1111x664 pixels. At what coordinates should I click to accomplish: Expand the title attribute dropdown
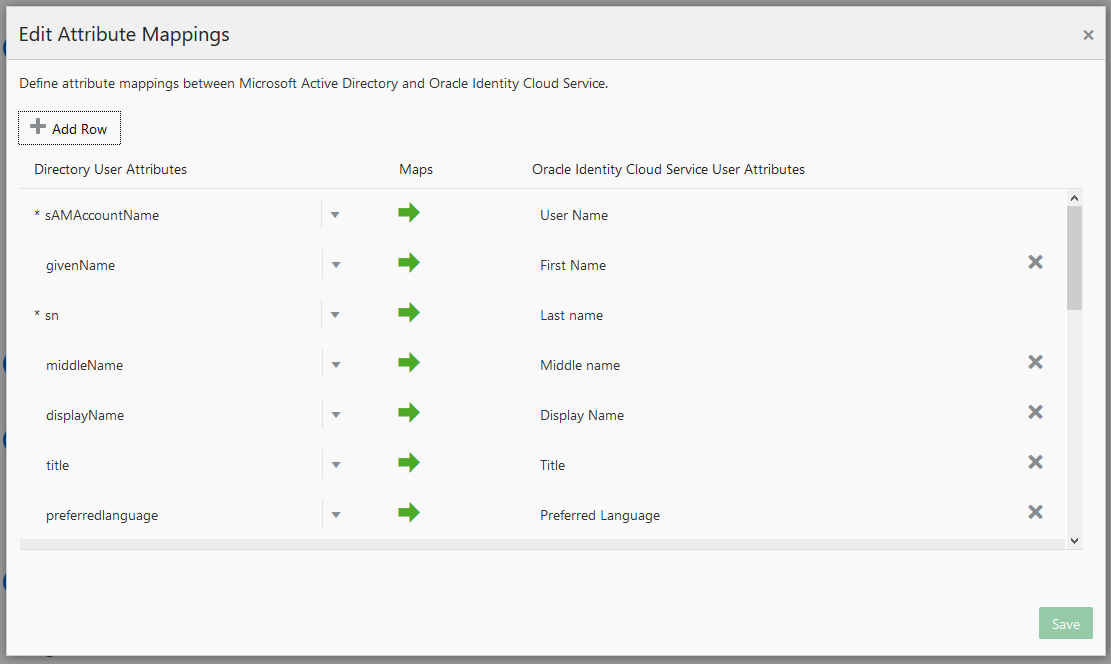336,464
